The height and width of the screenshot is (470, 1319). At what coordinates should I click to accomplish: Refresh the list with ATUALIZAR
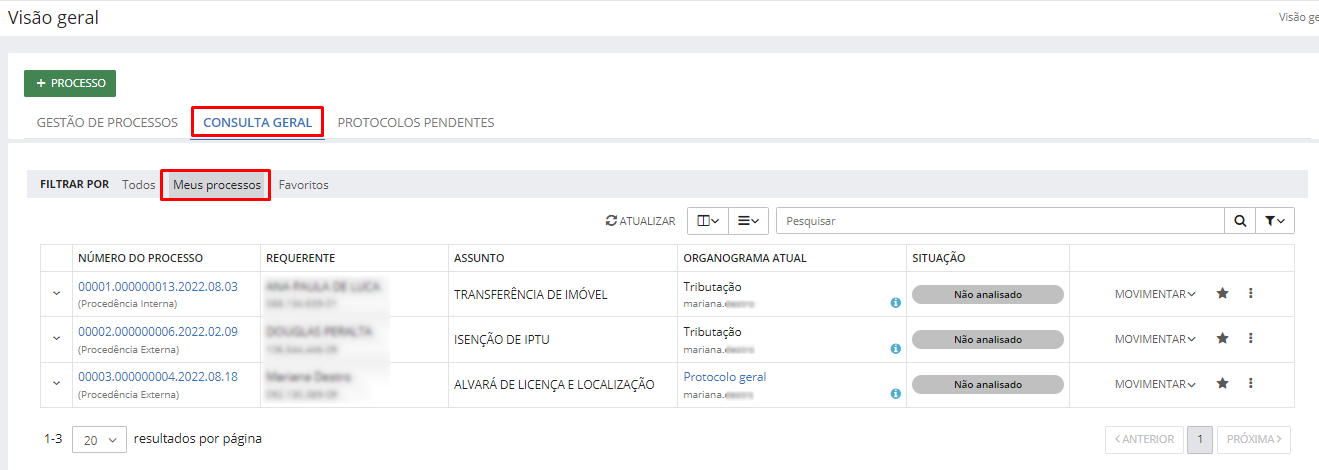click(x=641, y=221)
